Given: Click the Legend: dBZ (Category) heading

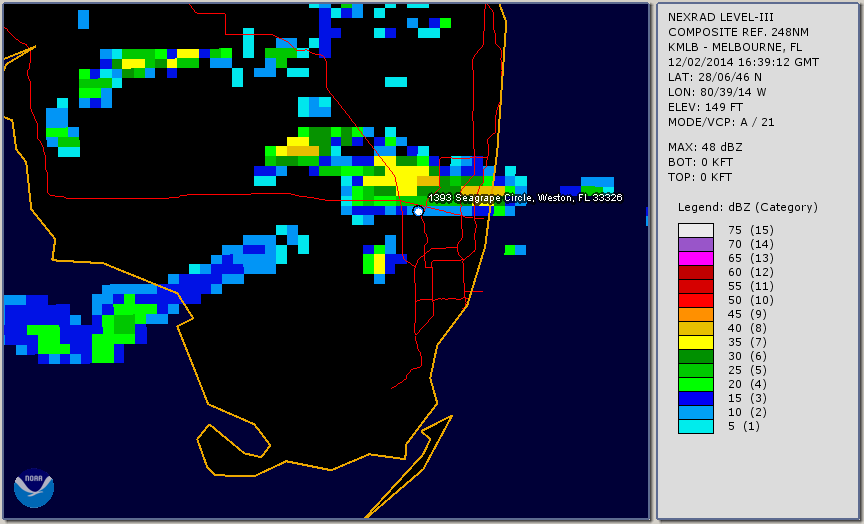Looking at the screenshot, I should click(748, 207).
